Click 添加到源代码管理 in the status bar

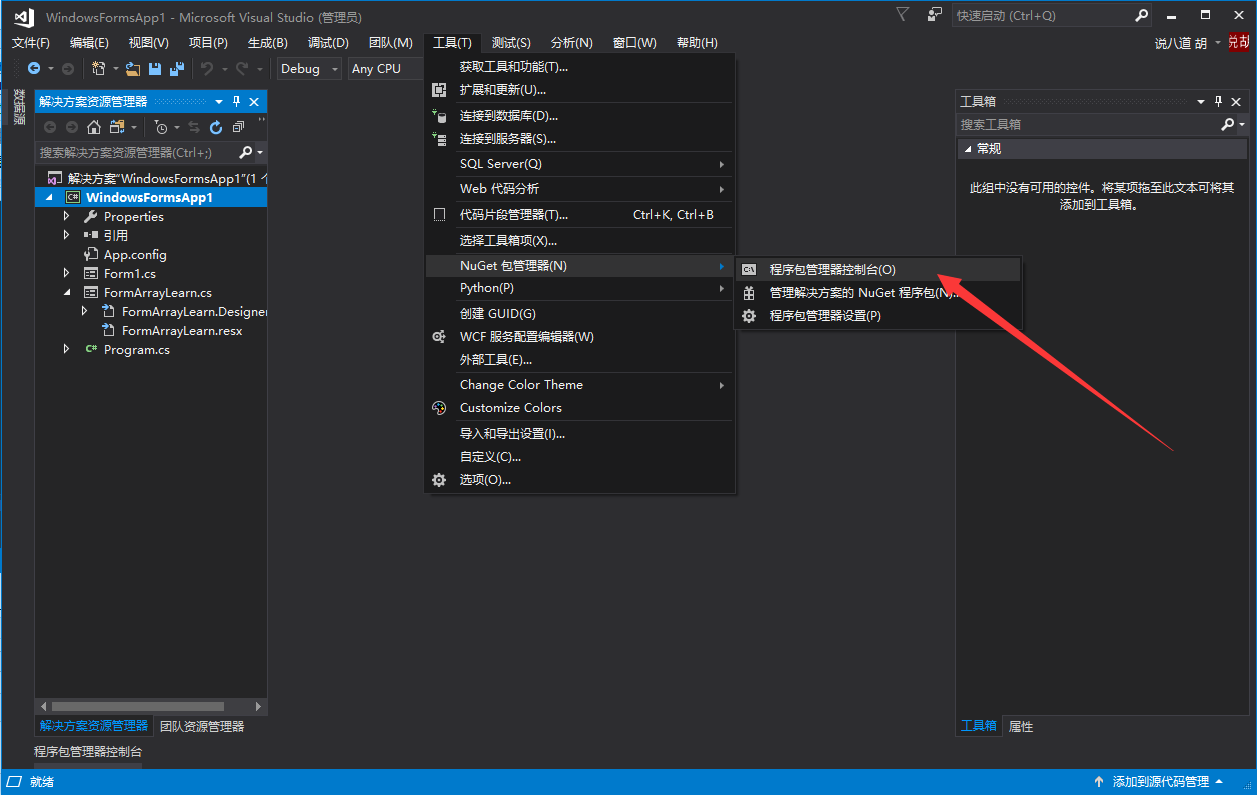(1160, 782)
